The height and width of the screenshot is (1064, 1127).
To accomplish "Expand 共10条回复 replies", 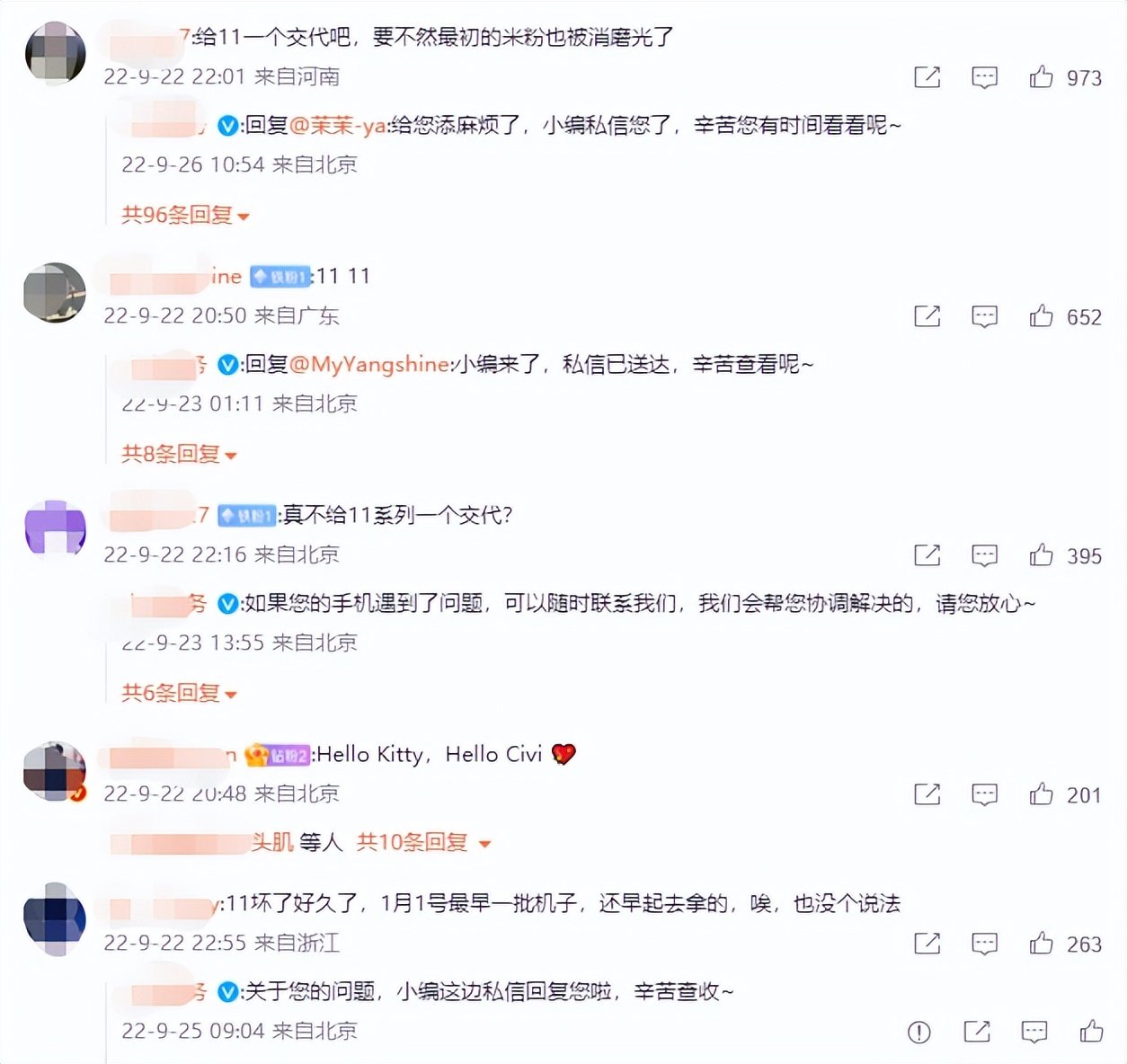I will pos(424,843).
